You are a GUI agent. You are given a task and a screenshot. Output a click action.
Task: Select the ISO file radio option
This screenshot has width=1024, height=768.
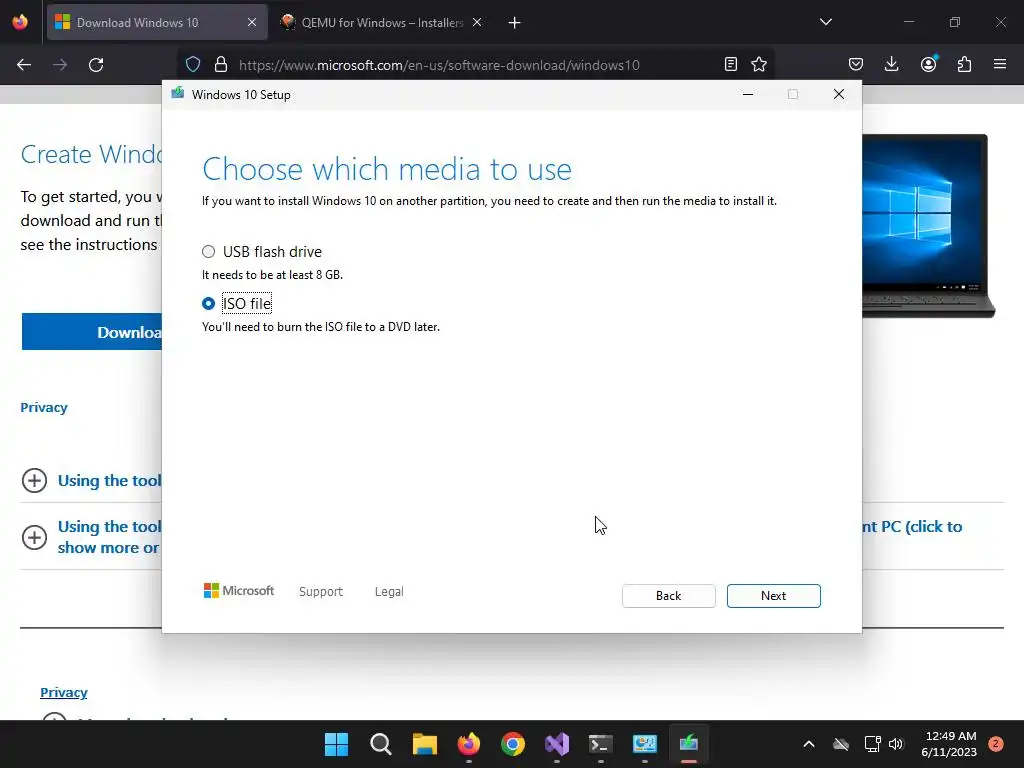click(208, 304)
